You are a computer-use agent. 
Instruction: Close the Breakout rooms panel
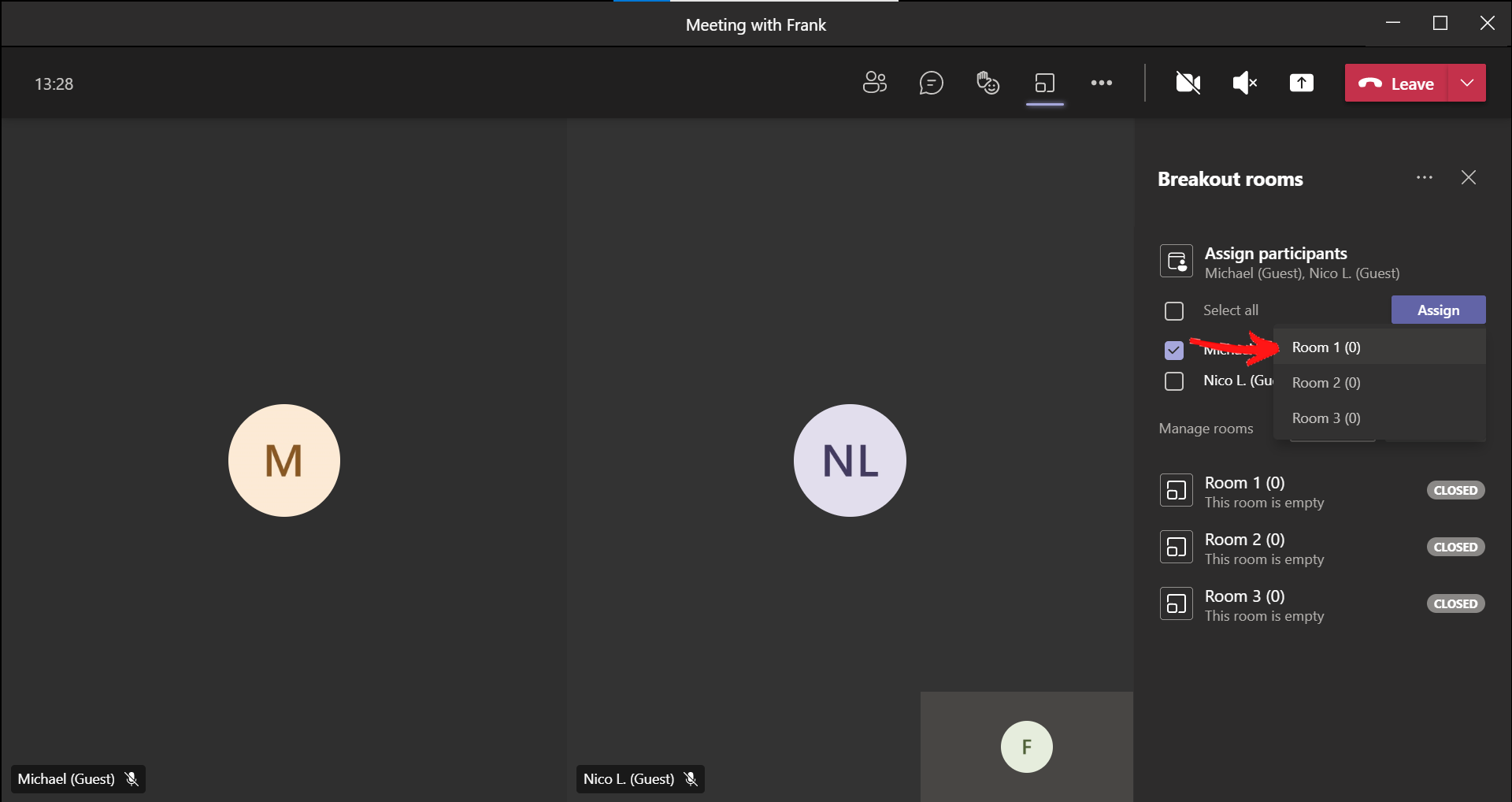click(x=1468, y=178)
